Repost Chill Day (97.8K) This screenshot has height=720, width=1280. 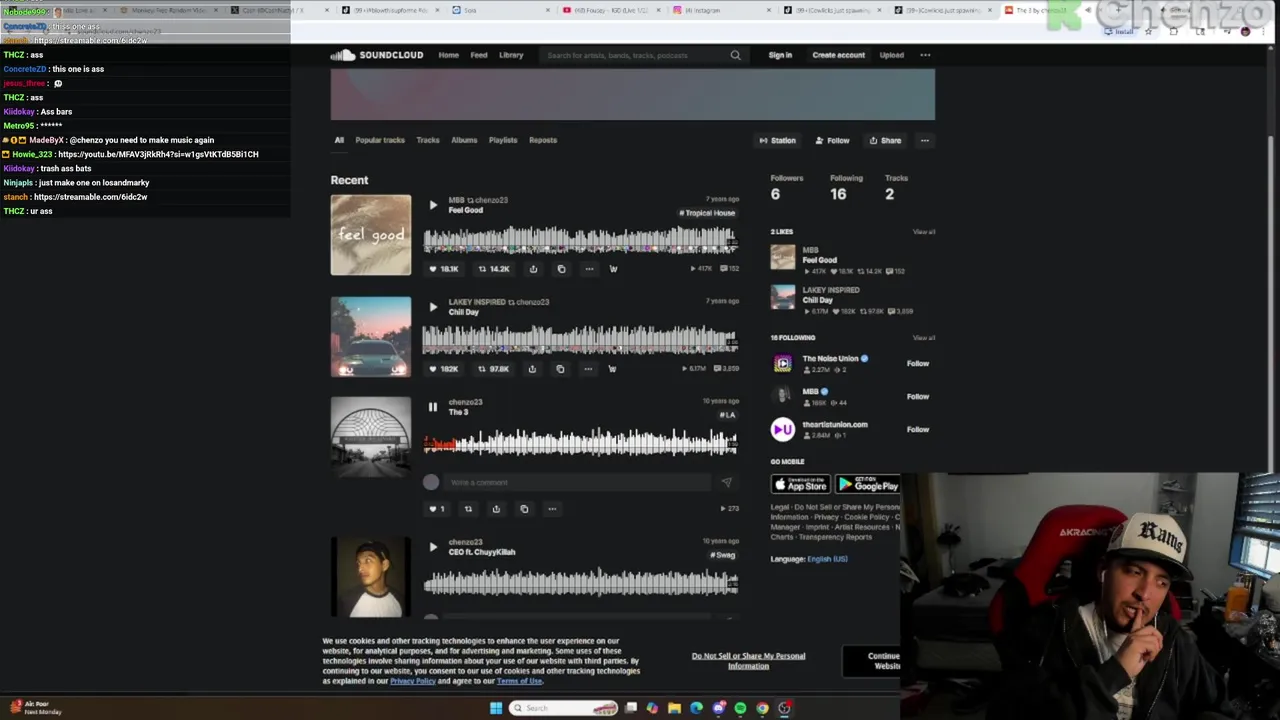(x=494, y=369)
